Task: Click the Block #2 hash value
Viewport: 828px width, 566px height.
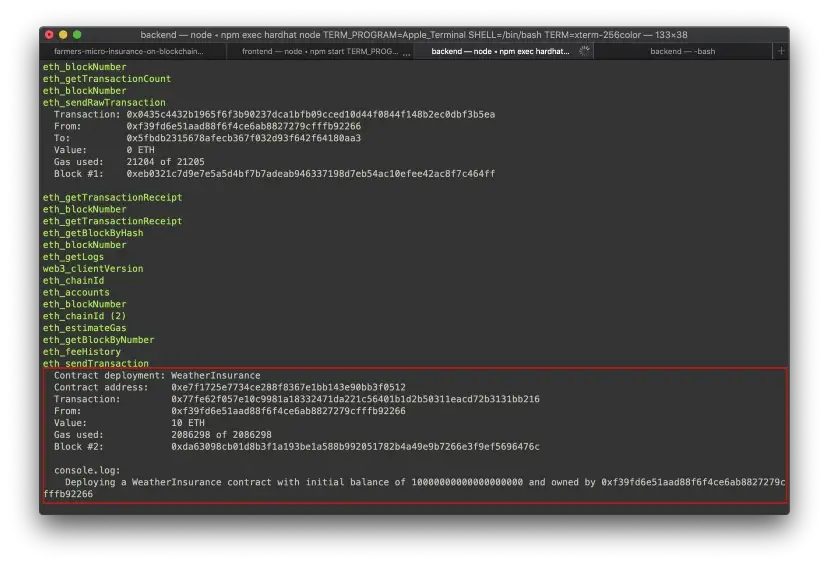Action: point(355,446)
